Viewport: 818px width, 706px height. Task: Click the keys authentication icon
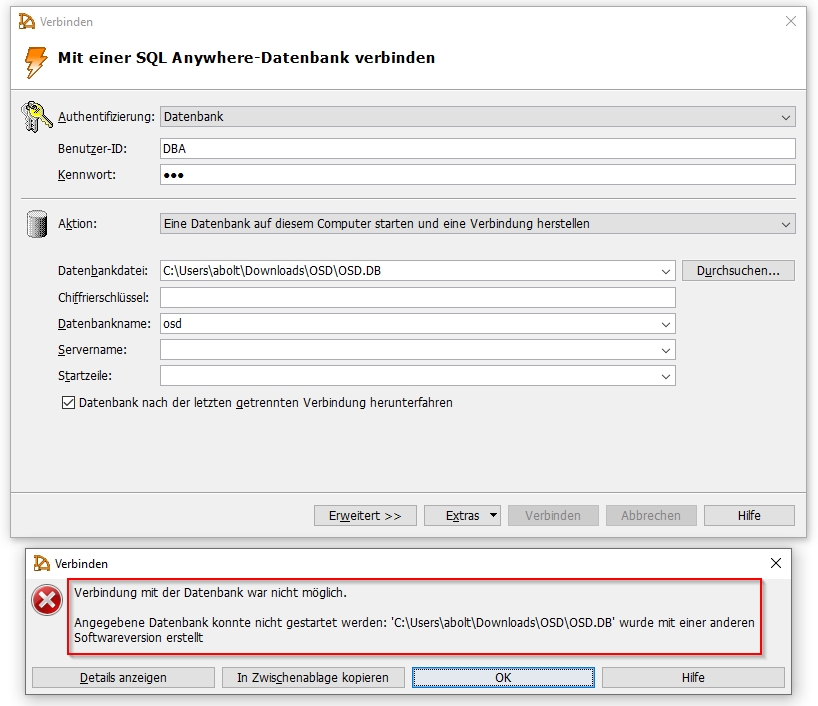click(x=36, y=117)
